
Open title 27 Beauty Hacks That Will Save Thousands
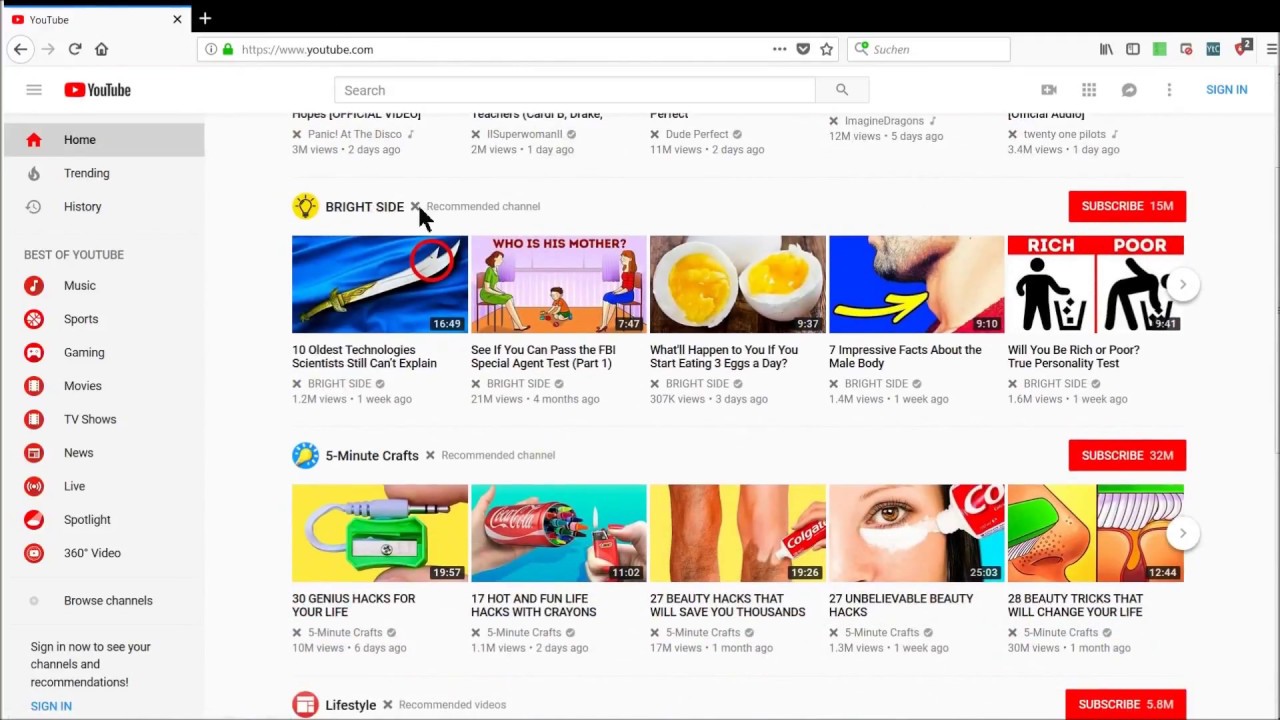tap(728, 605)
